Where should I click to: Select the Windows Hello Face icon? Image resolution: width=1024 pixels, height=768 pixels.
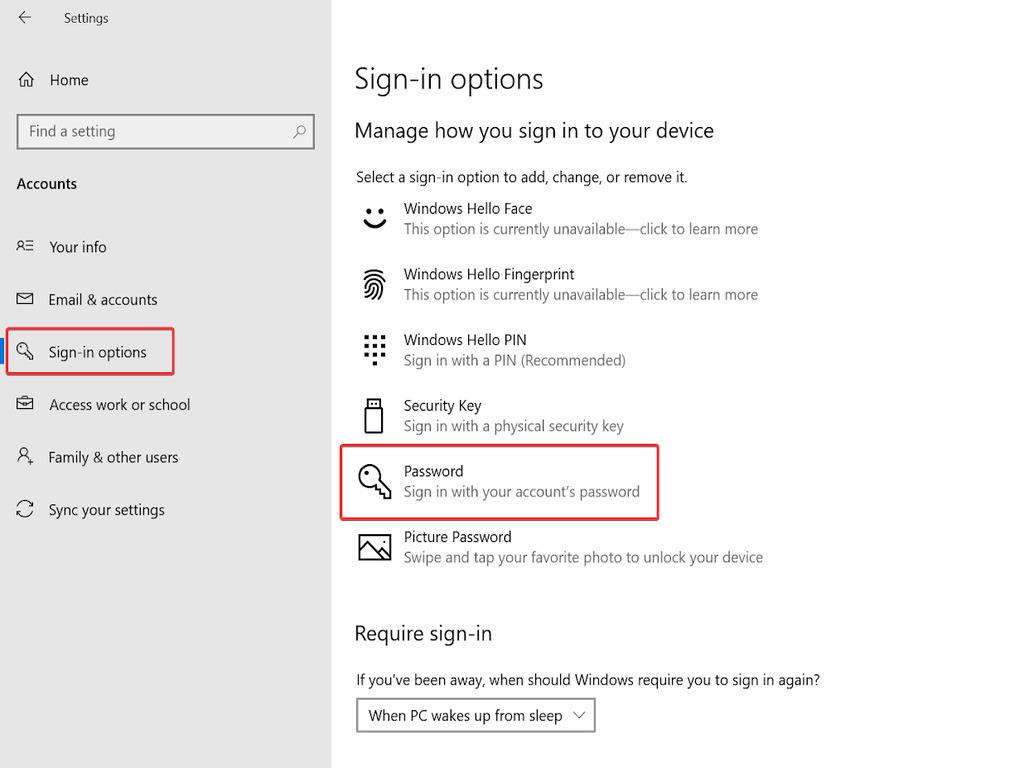click(x=374, y=219)
